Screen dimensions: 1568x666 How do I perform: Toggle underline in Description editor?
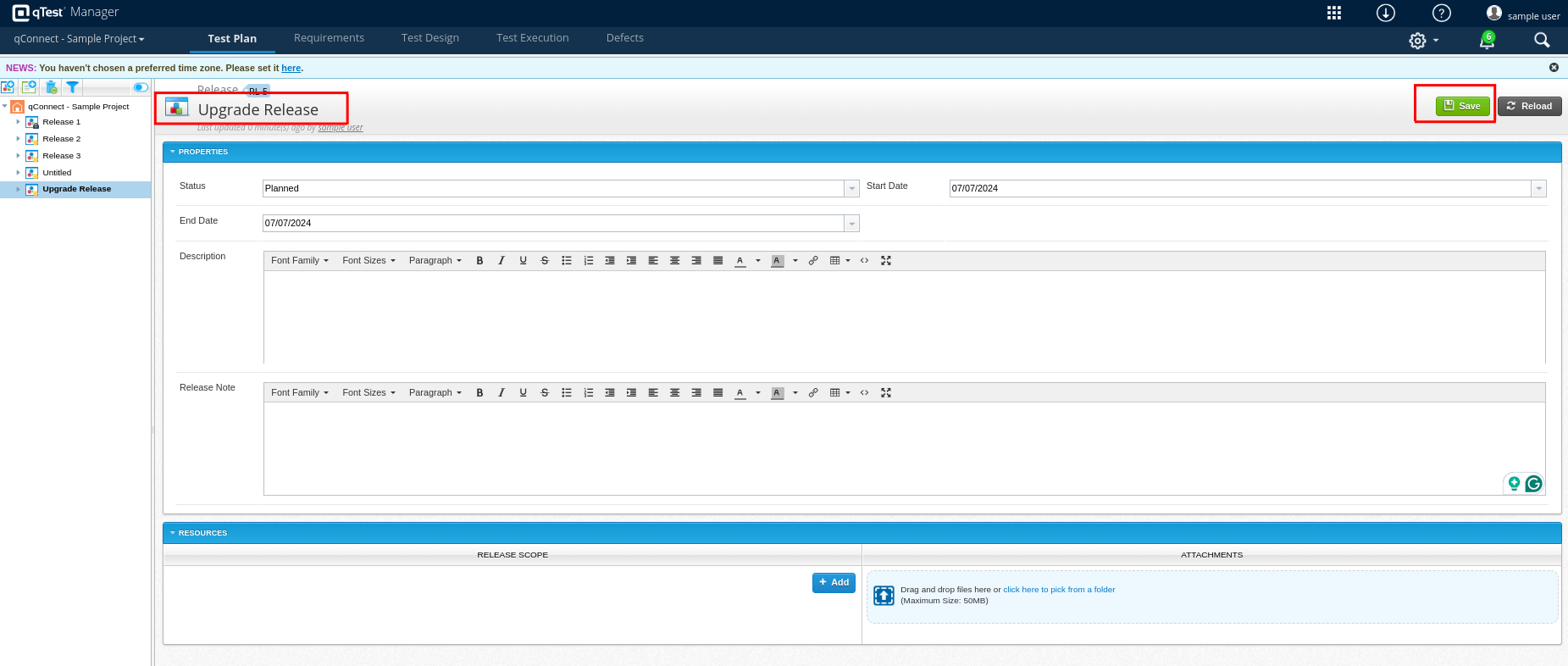tap(524, 261)
